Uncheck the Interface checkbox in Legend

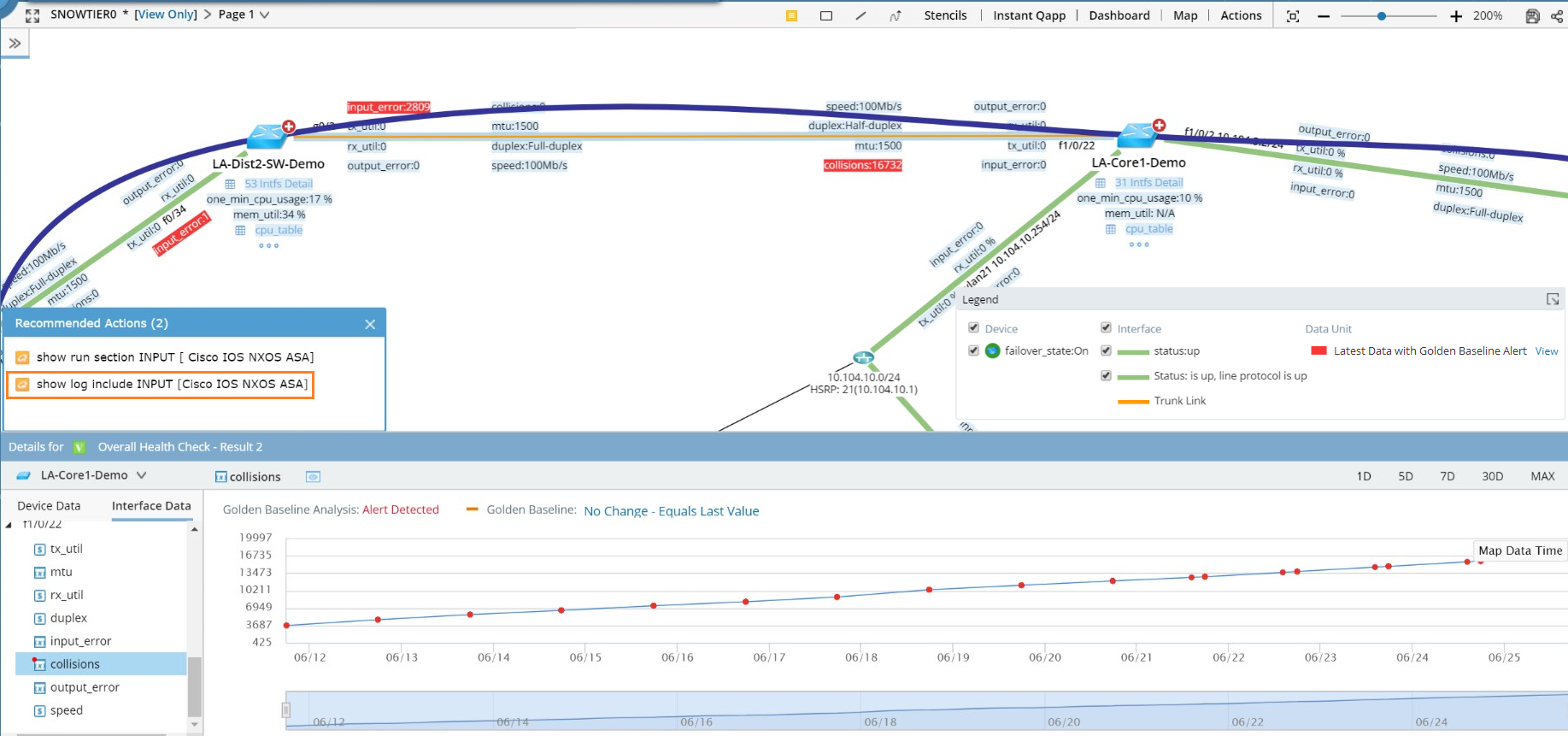(1106, 328)
